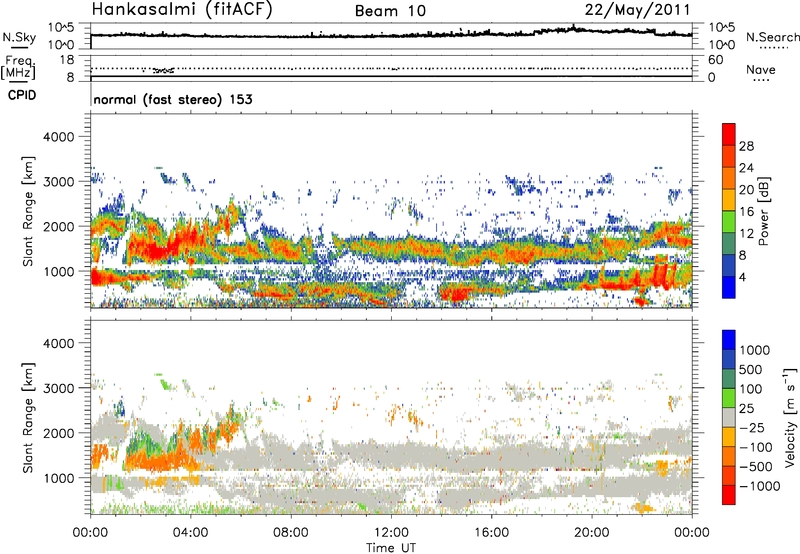The width and height of the screenshot is (800, 554).
Task: Pick the bright blue top segment of velocity colorbar
Action: [729, 340]
